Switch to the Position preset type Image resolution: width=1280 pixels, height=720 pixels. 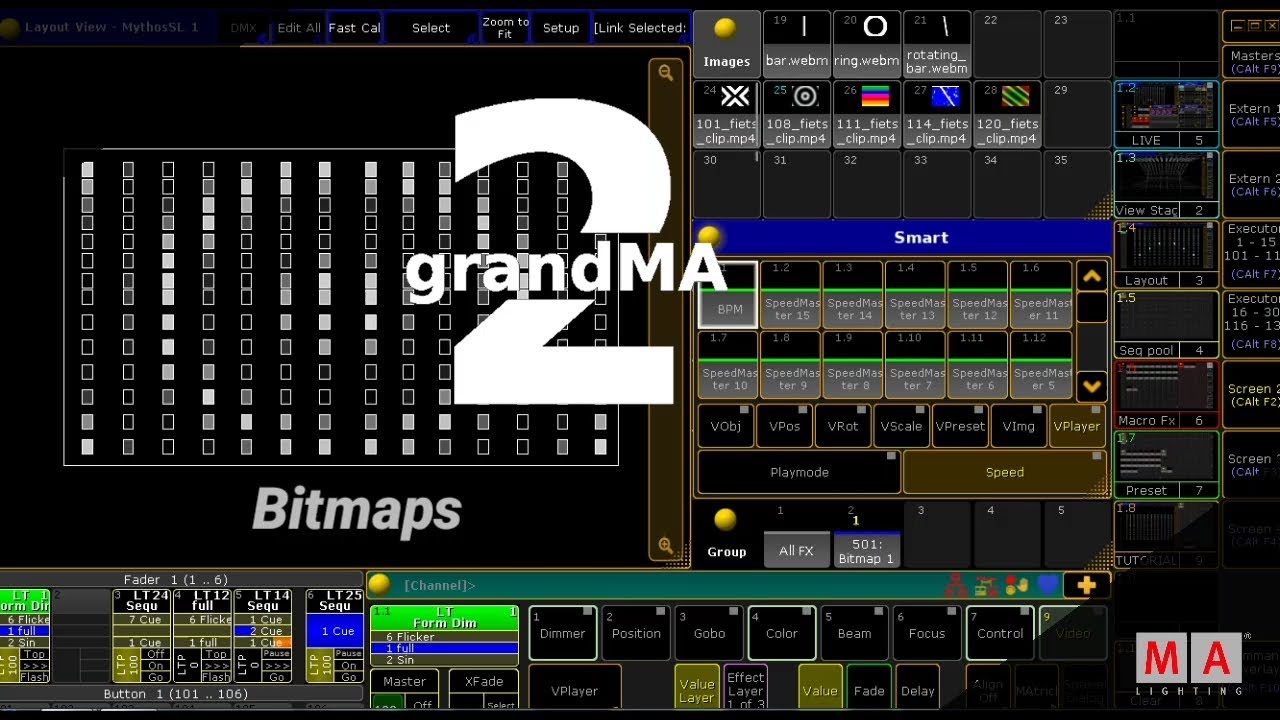636,633
